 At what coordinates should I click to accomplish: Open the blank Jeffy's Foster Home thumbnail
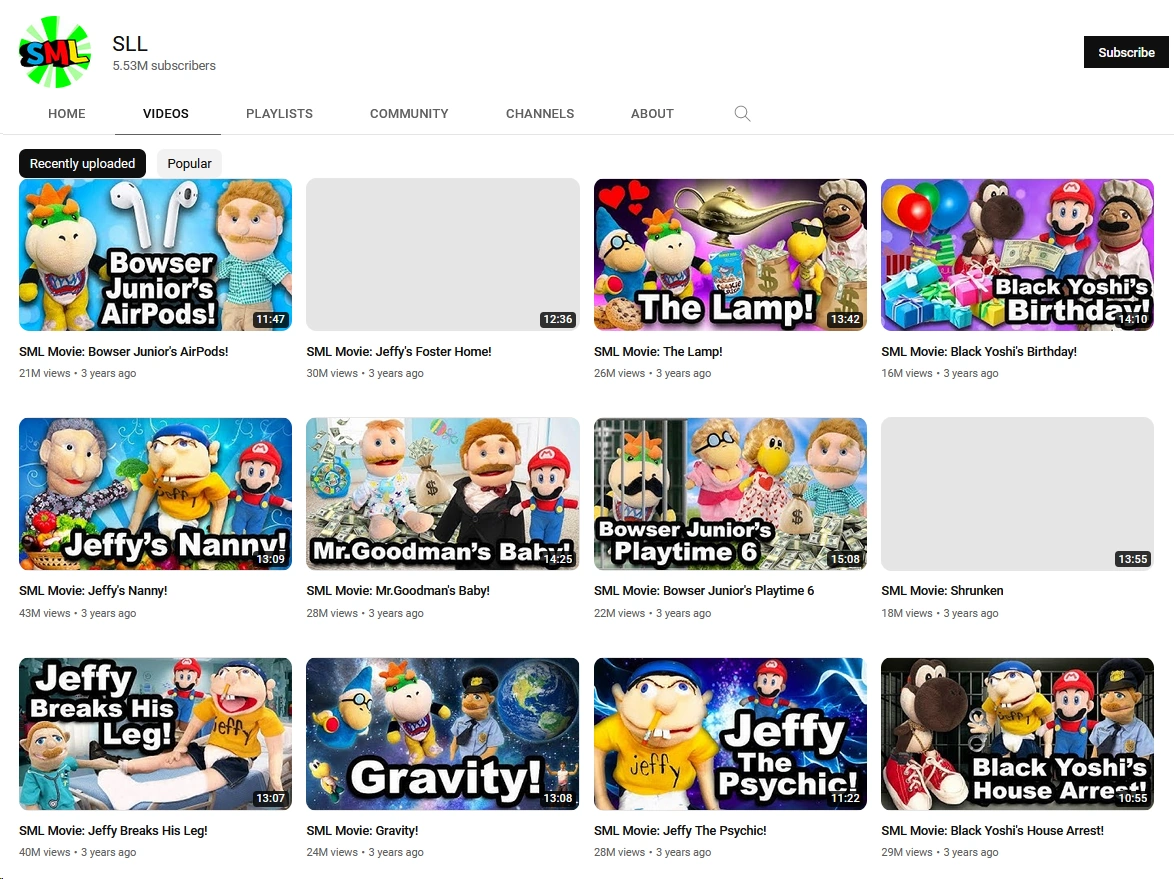pos(442,255)
